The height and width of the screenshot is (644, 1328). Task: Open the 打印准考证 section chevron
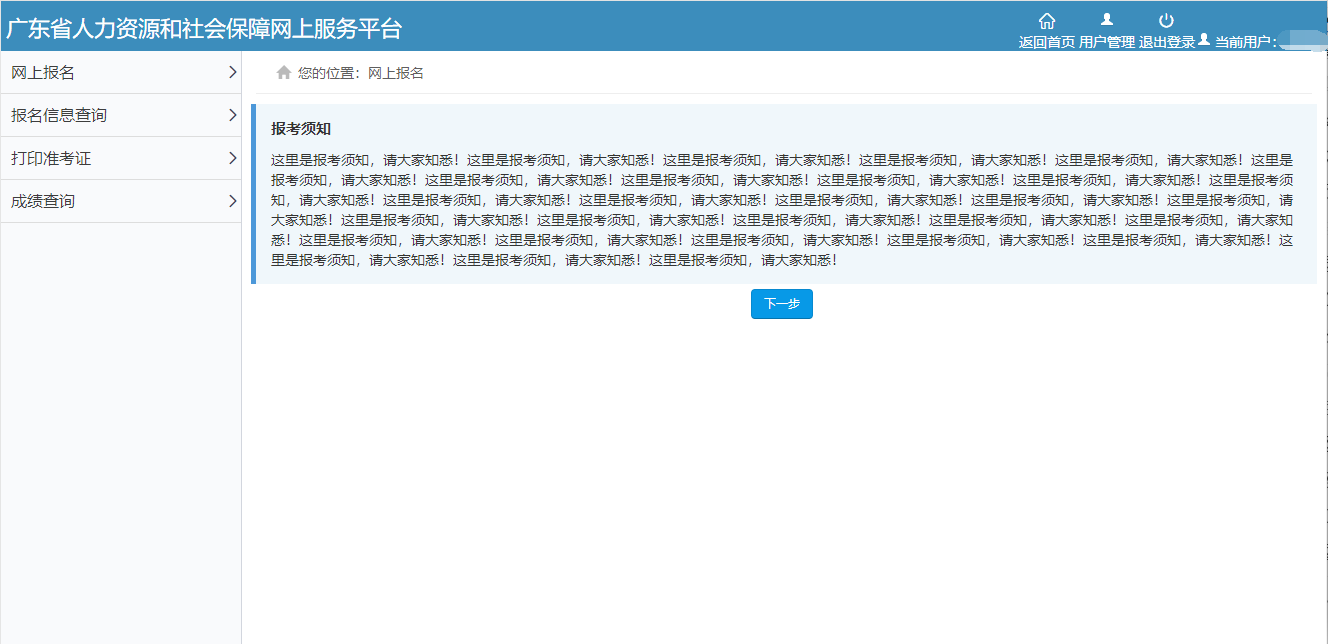pos(231,158)
